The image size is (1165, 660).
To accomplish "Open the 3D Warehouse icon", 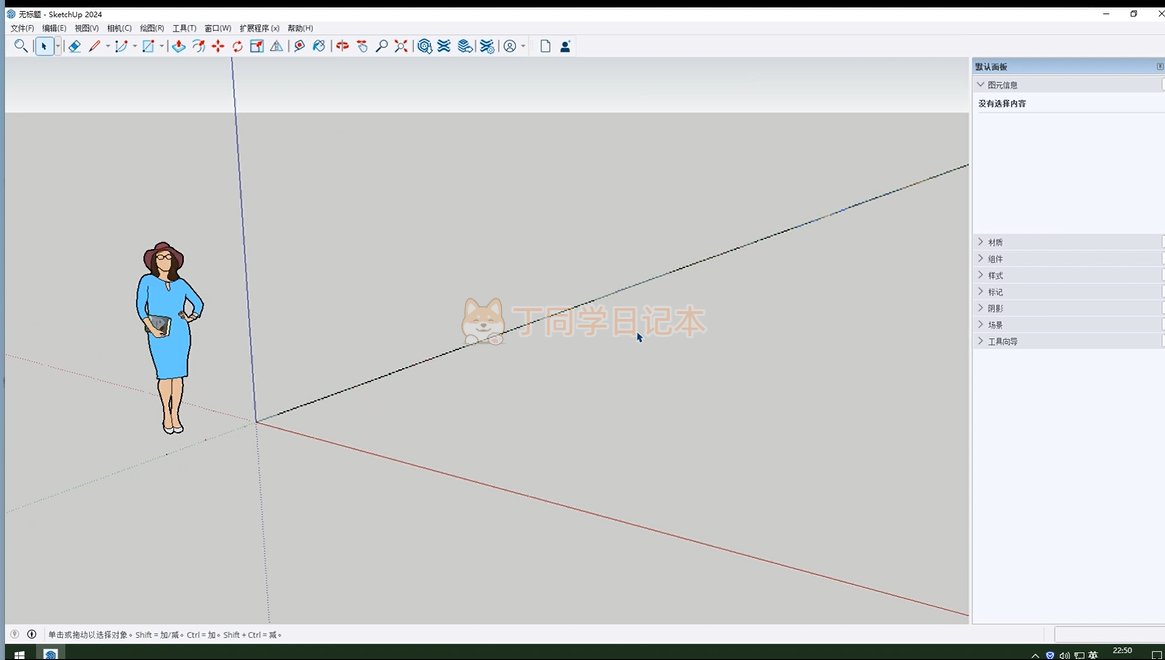I will click(x=425, y=46).
